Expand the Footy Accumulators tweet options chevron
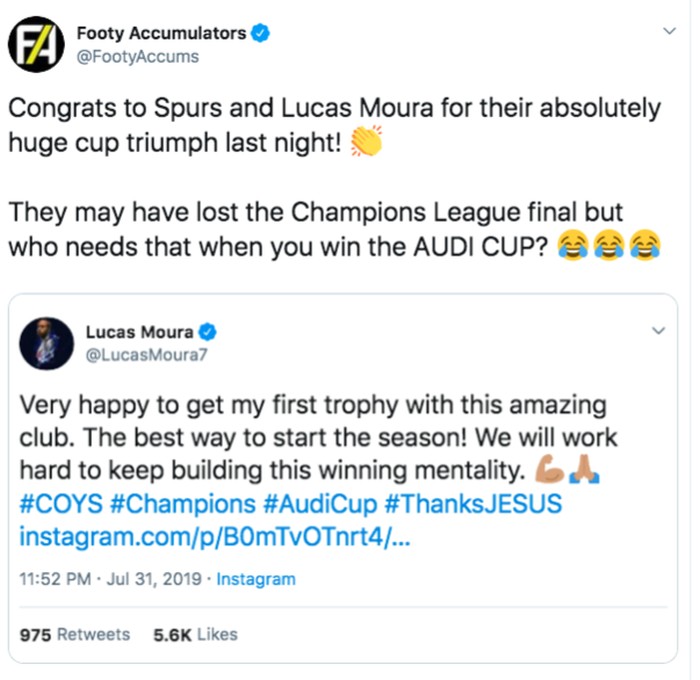 pyautogui.click(x=671, y=32)
